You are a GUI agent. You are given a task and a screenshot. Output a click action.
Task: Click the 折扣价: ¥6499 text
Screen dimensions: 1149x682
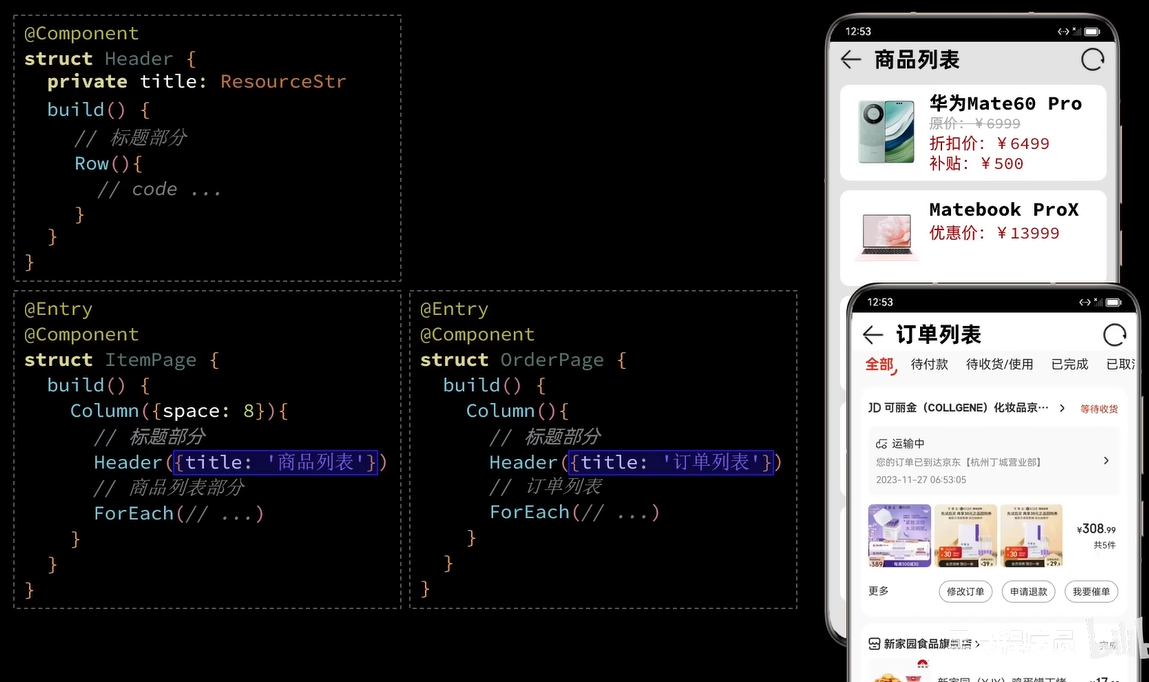click(989, 144)
